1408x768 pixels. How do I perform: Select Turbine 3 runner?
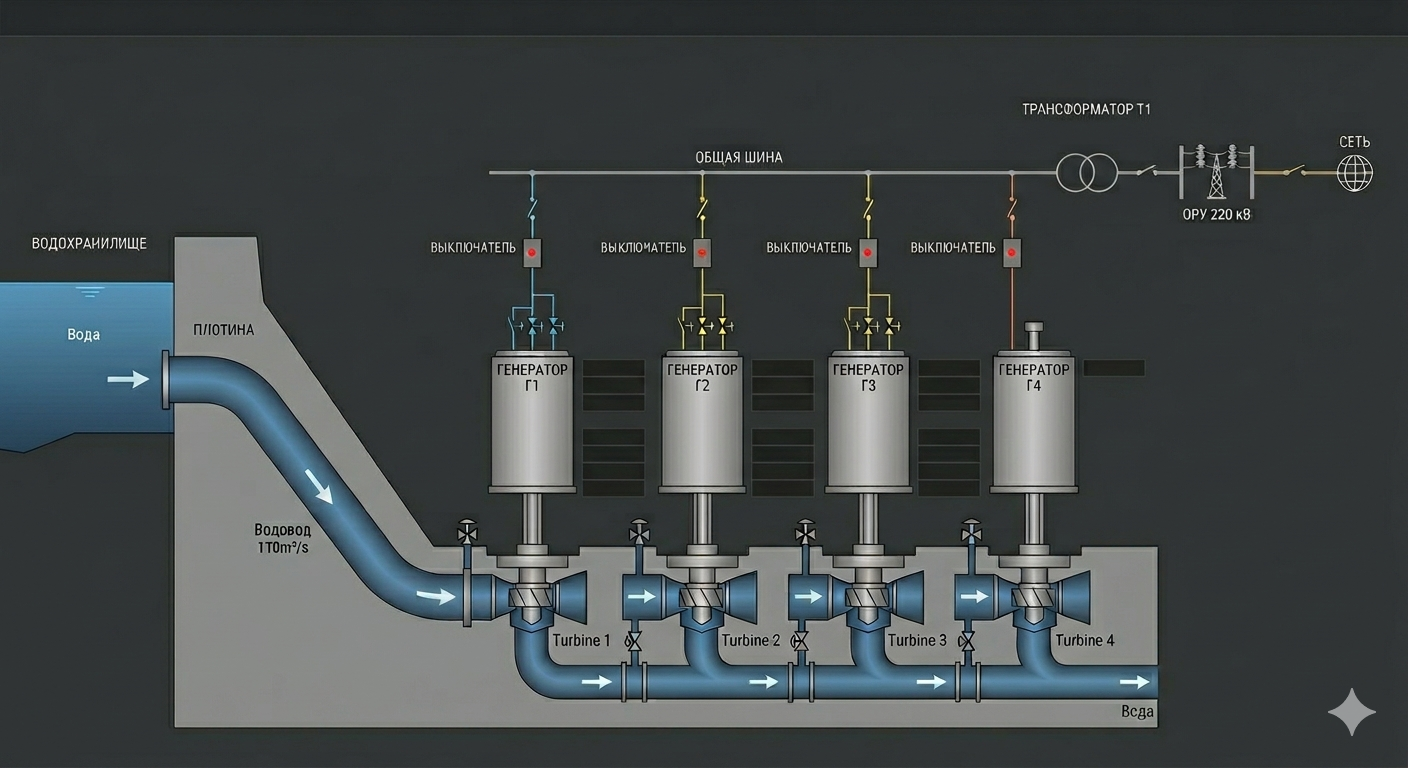coord(868,597)
